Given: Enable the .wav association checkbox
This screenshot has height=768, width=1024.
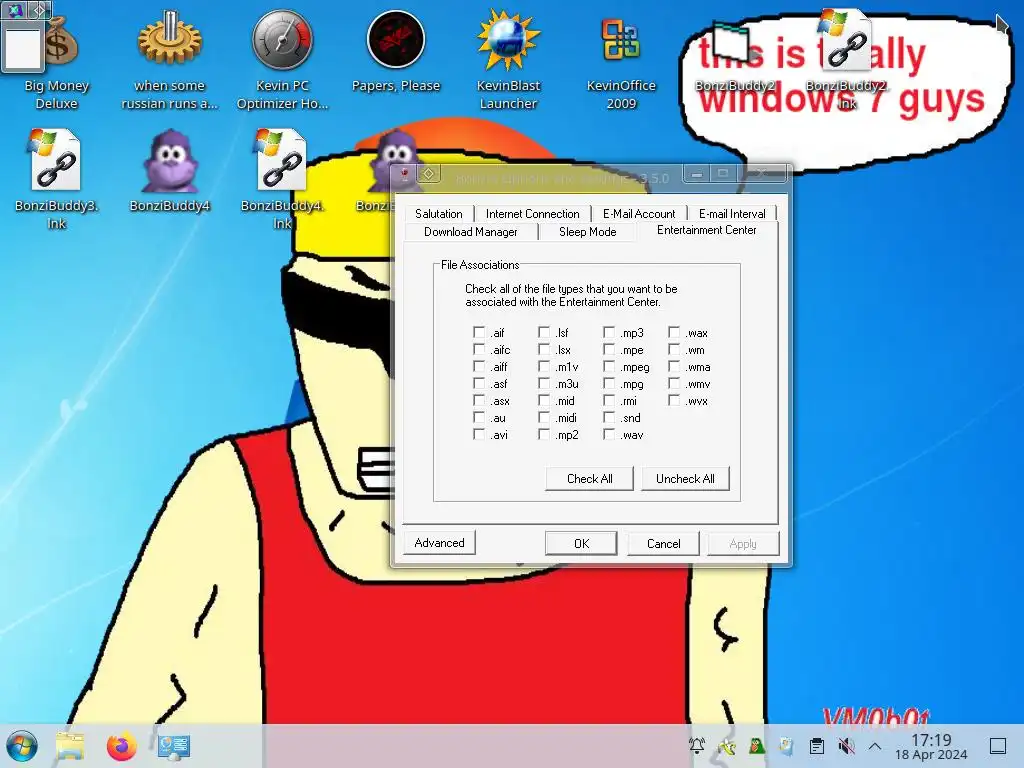Looking at the screenshot, I should [x=609, y=434].
